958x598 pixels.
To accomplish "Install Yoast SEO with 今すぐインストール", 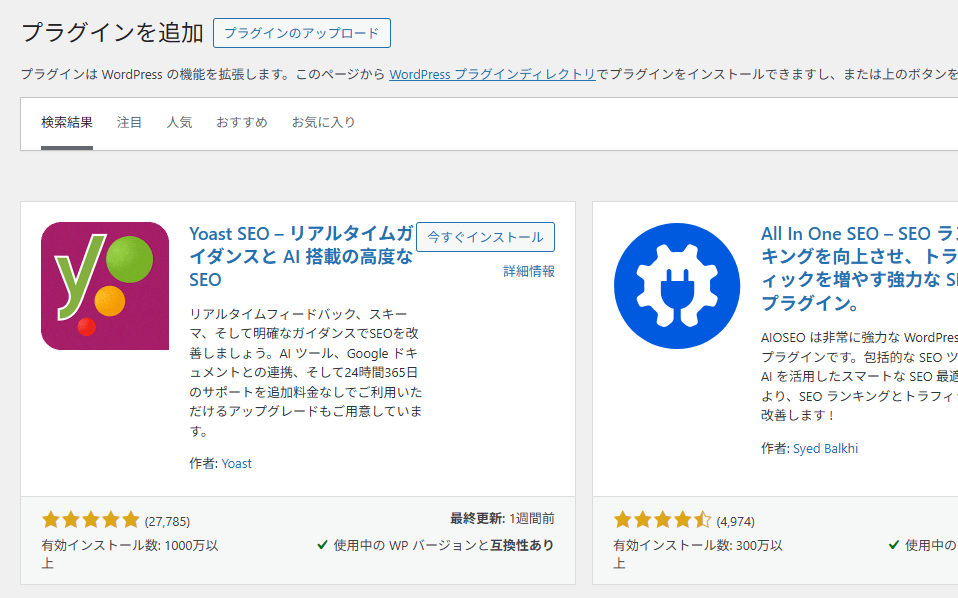I will [485, 237].
